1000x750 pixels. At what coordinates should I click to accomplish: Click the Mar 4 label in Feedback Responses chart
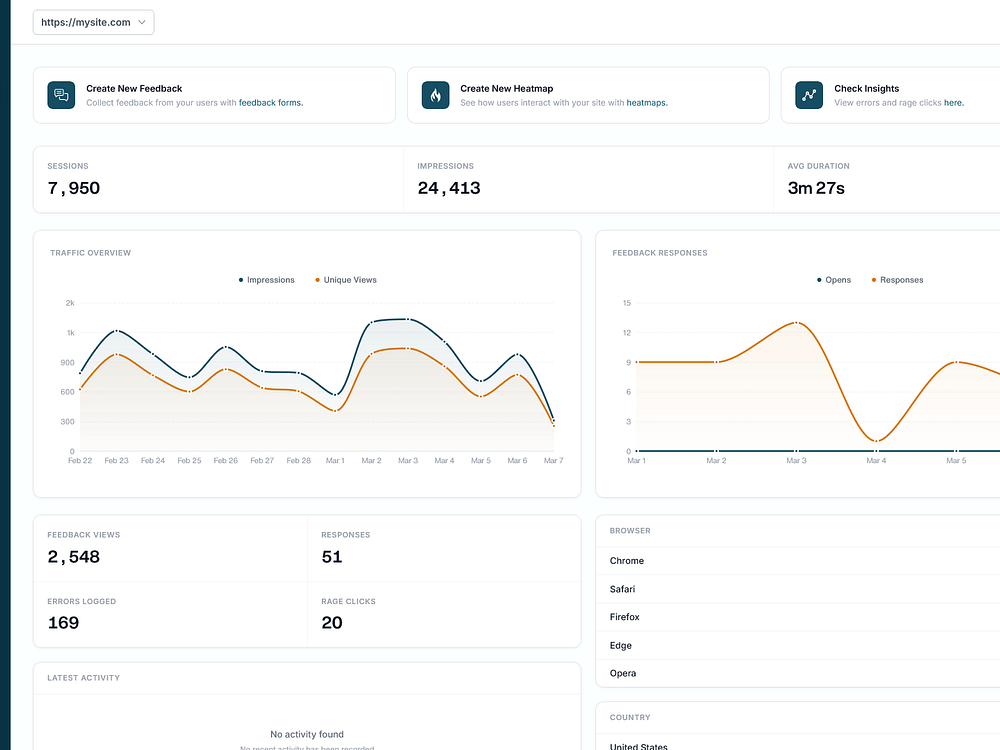876,460
